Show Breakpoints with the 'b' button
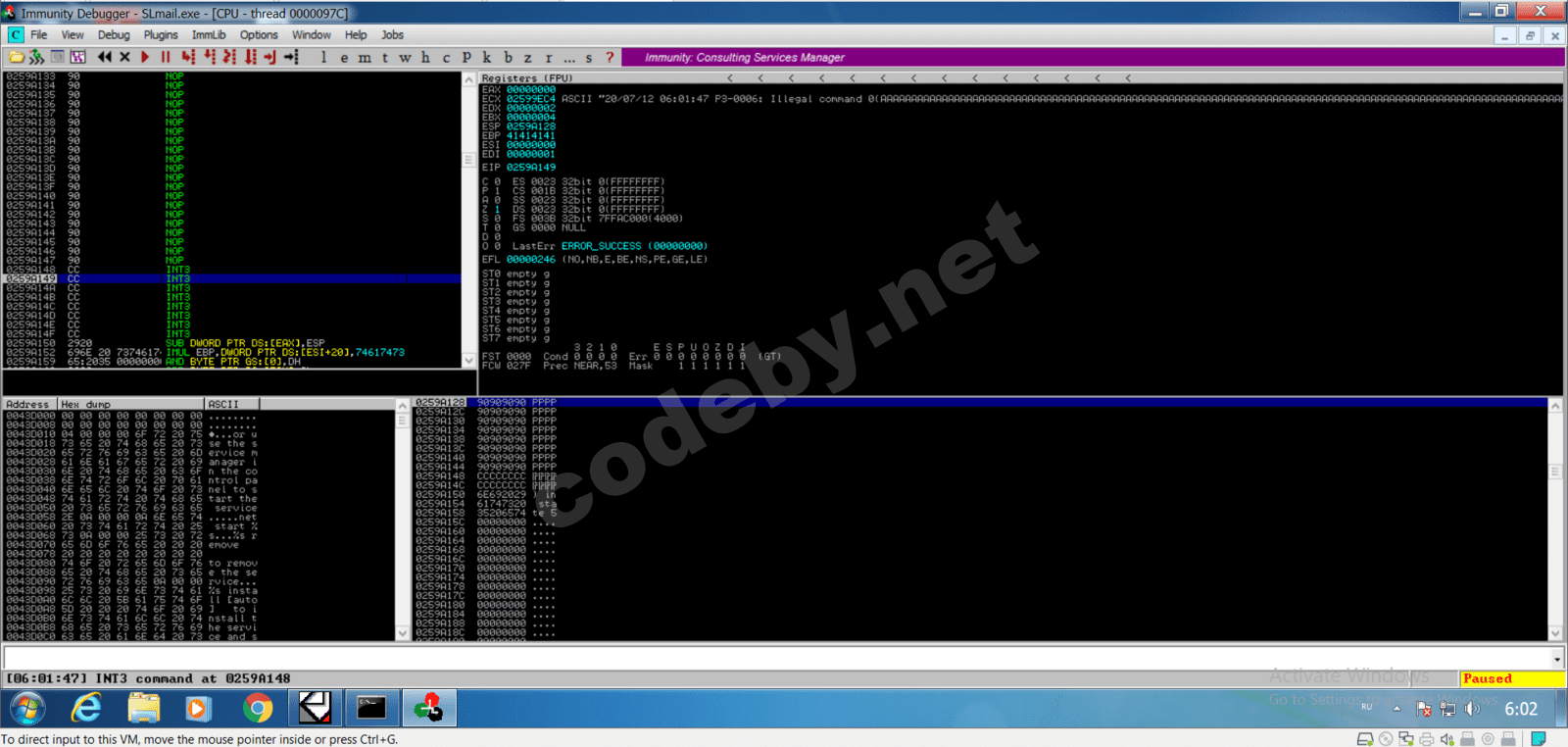Screen dimensions: 1568x747 (x=508, y=58)
